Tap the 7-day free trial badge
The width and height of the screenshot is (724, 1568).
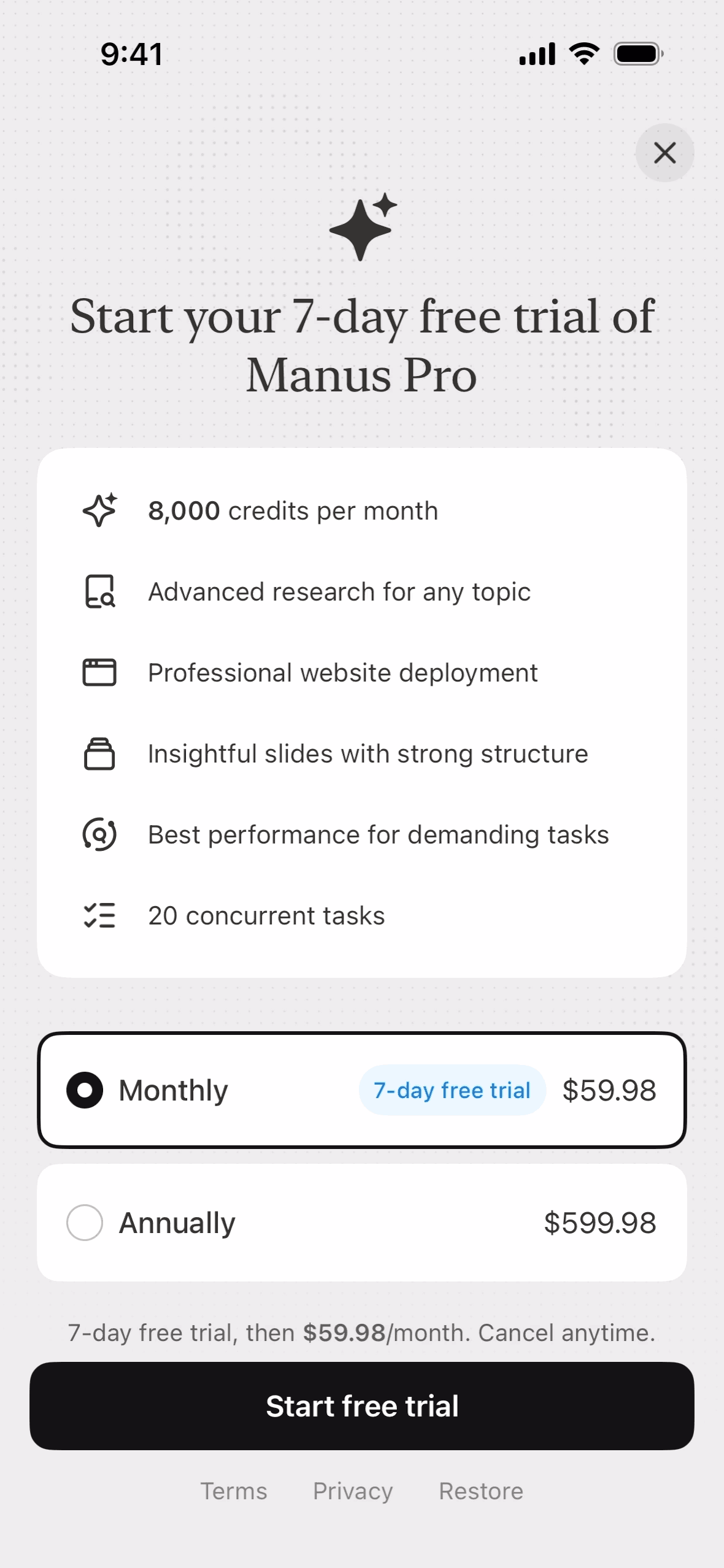[x=452, y=1090]
